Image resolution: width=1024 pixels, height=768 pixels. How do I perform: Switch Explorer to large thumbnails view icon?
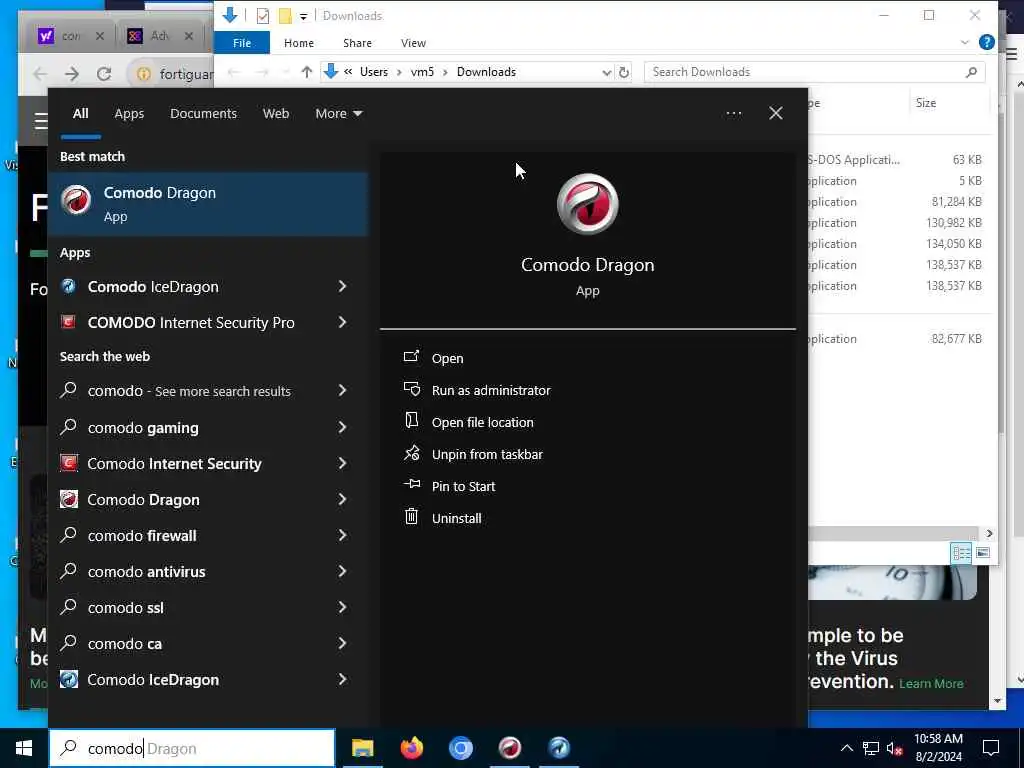point(983,553)
